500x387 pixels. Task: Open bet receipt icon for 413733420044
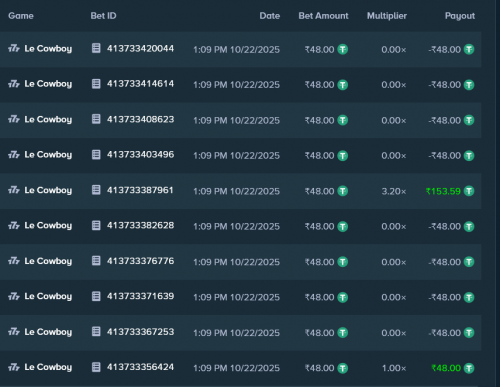click(x=96, y=48)
